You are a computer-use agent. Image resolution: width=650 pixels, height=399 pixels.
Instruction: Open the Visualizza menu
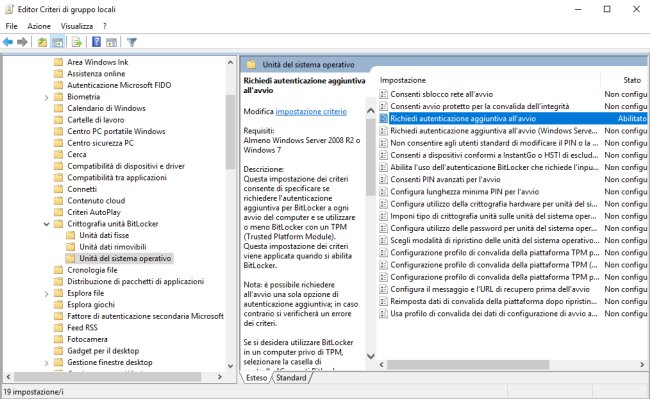tap(77, 26)
